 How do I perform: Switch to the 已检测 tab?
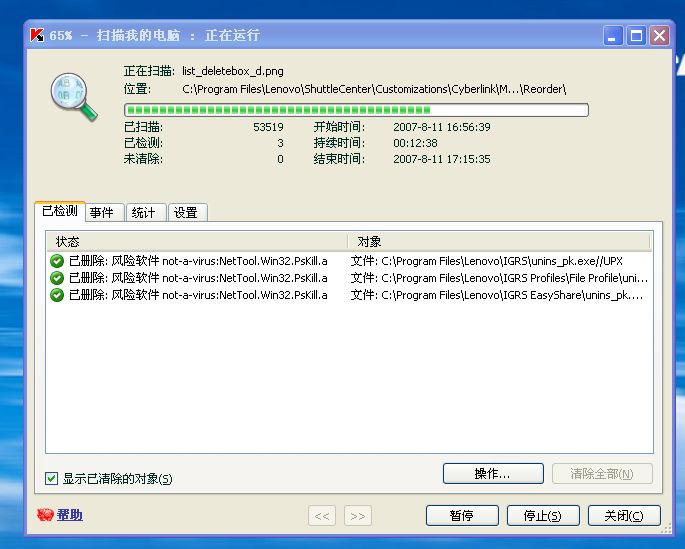coord(60,211)
